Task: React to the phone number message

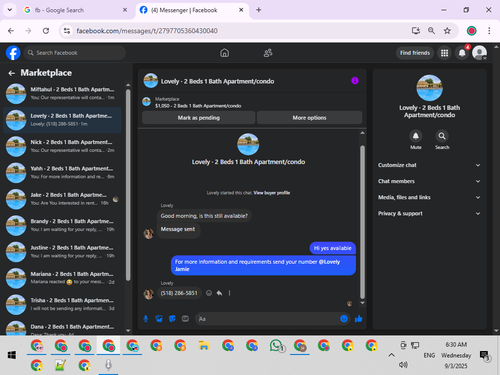Action: pos(209,293)
